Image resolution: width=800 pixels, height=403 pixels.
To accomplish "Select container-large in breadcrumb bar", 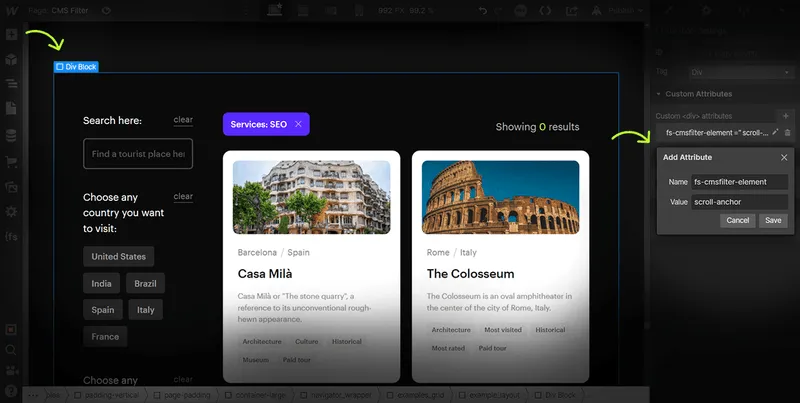I will click(x=255, y=395).
